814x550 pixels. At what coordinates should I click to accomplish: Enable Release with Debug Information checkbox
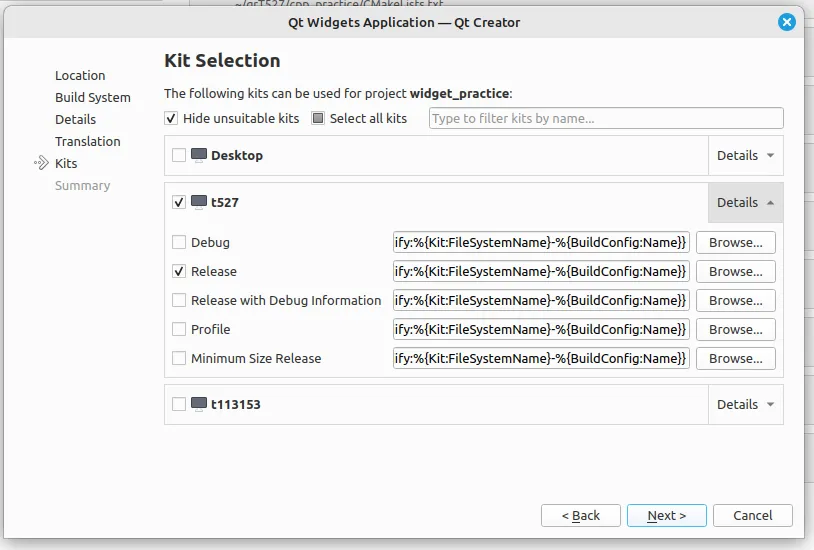[x=179, y=300]
